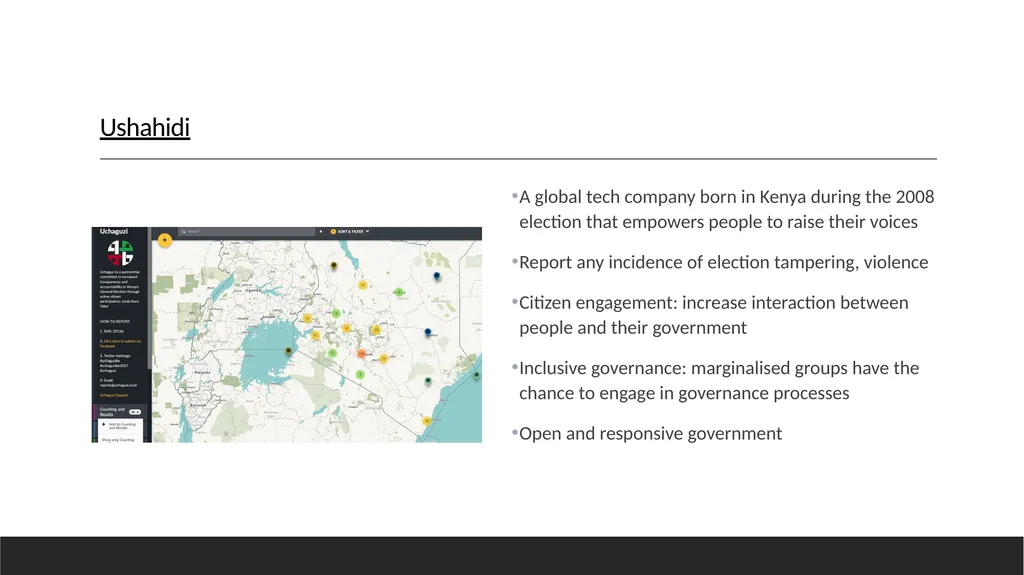Click the 'Citizen engagement' bullet text

point(713,315)
